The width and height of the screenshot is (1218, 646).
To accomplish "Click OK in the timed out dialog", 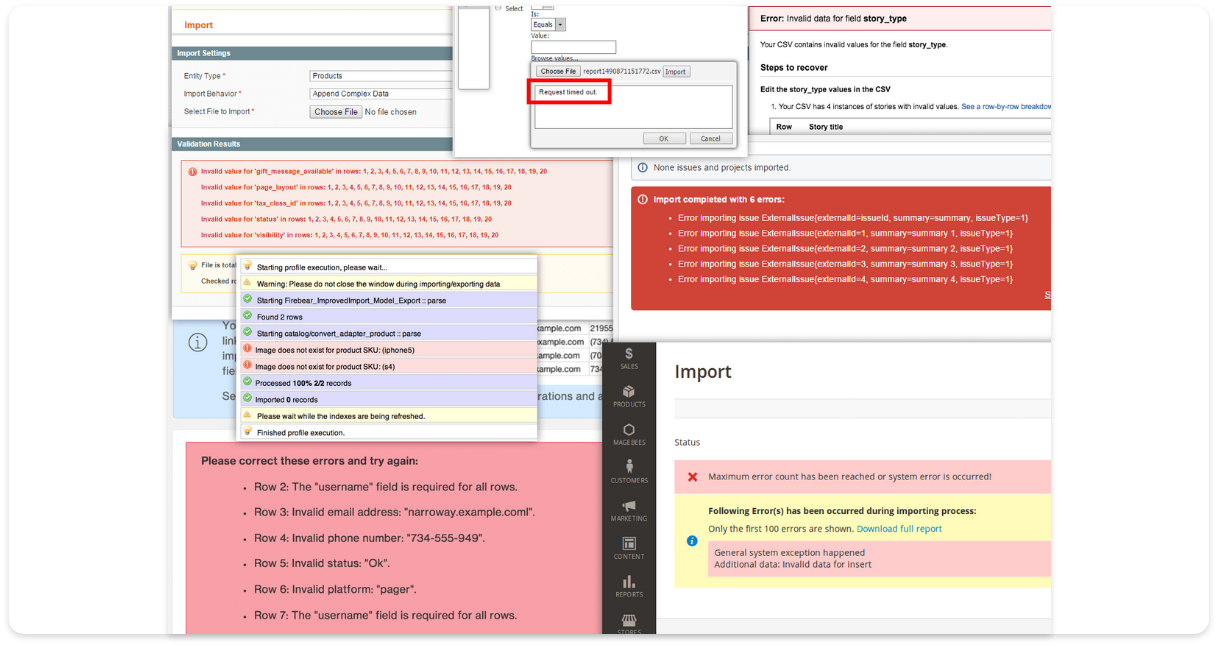I will point(664,139).
